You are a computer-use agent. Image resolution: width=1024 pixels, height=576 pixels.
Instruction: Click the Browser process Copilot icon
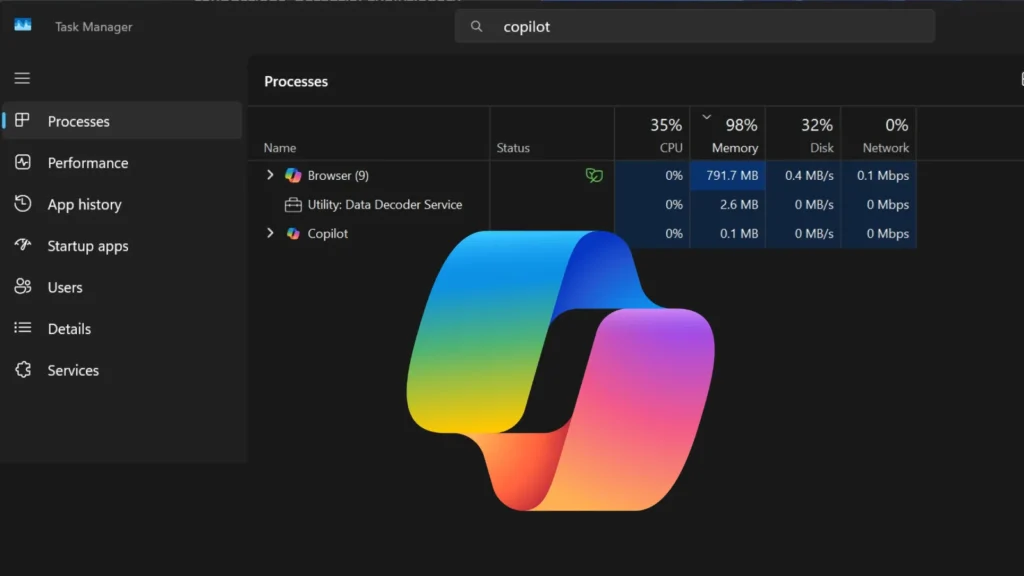(293, 175)
